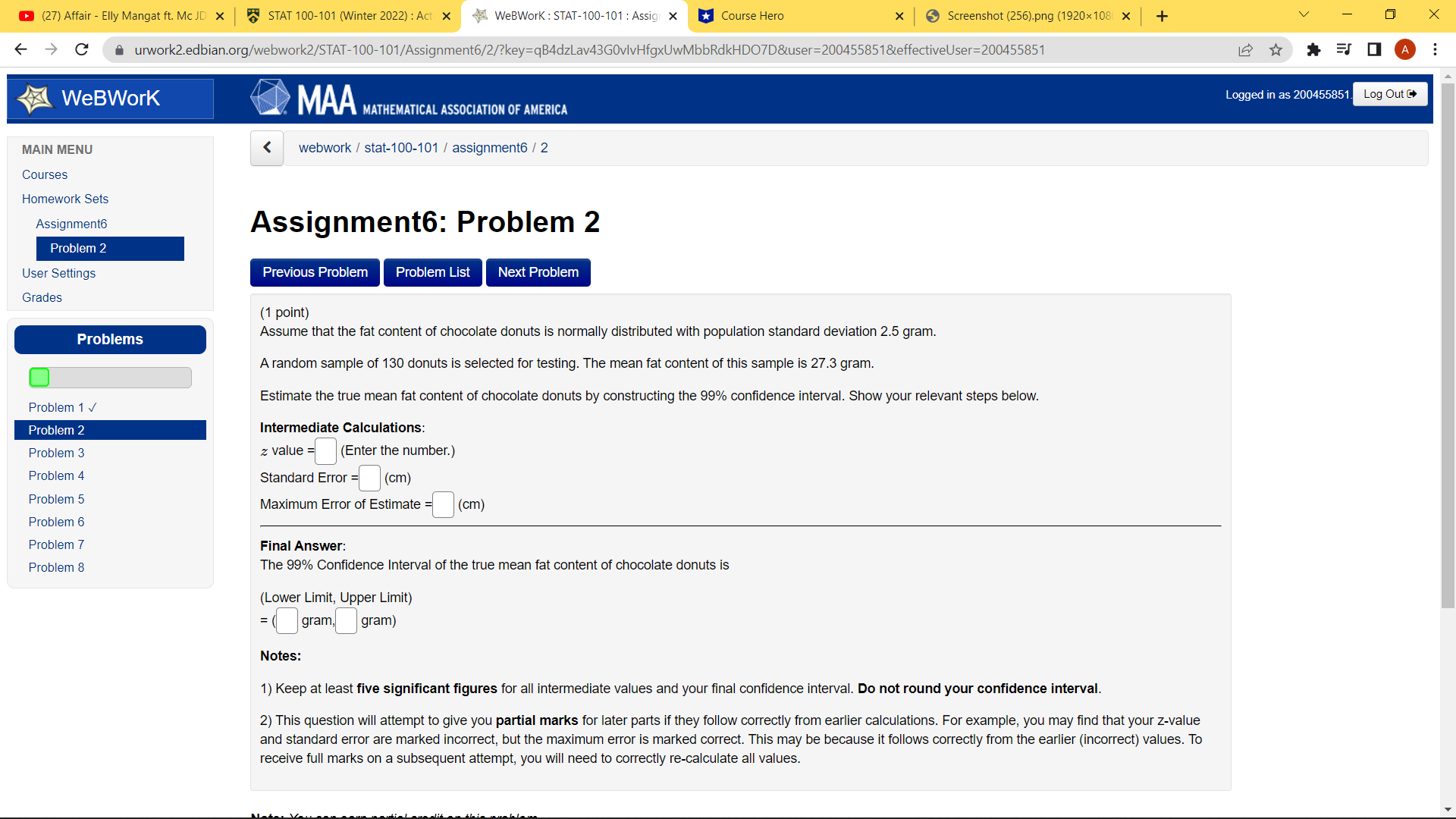Click the breadcrumb back chevron button
This screenshot has height=819, width=1456.
pyautogui.click(x=267, y=148)
